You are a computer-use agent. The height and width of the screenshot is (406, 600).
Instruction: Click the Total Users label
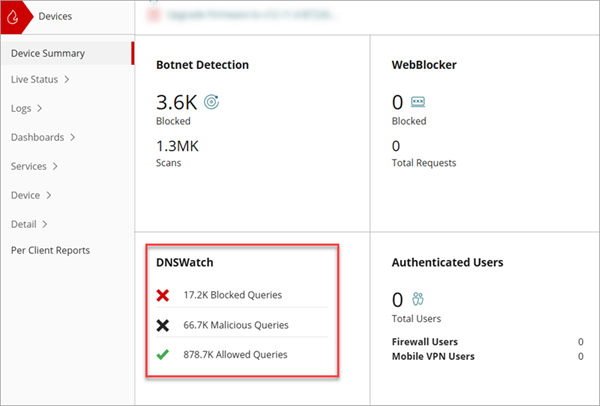(416, 319)
